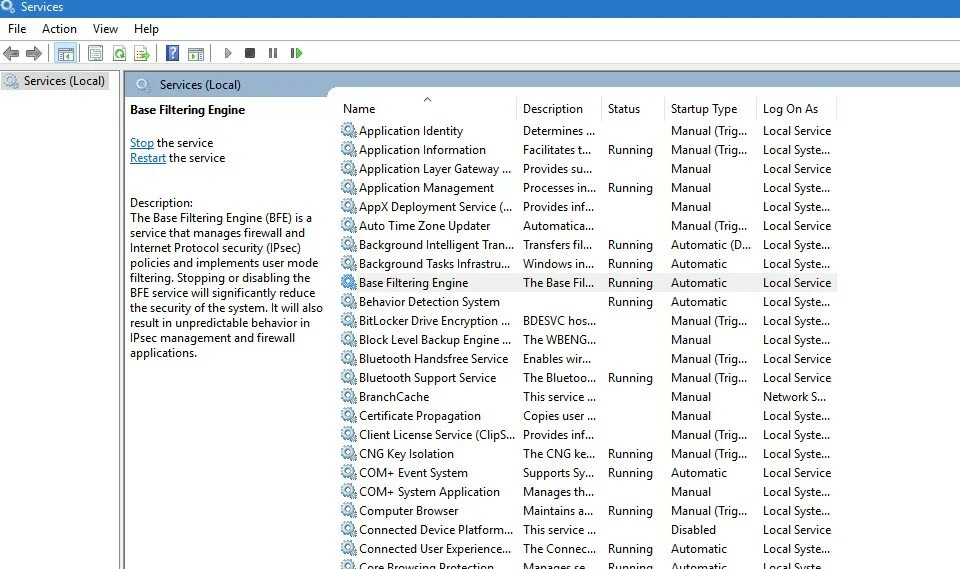
Task: Click gear icon of Base Filtering Engine
Action: coord(348,282)
